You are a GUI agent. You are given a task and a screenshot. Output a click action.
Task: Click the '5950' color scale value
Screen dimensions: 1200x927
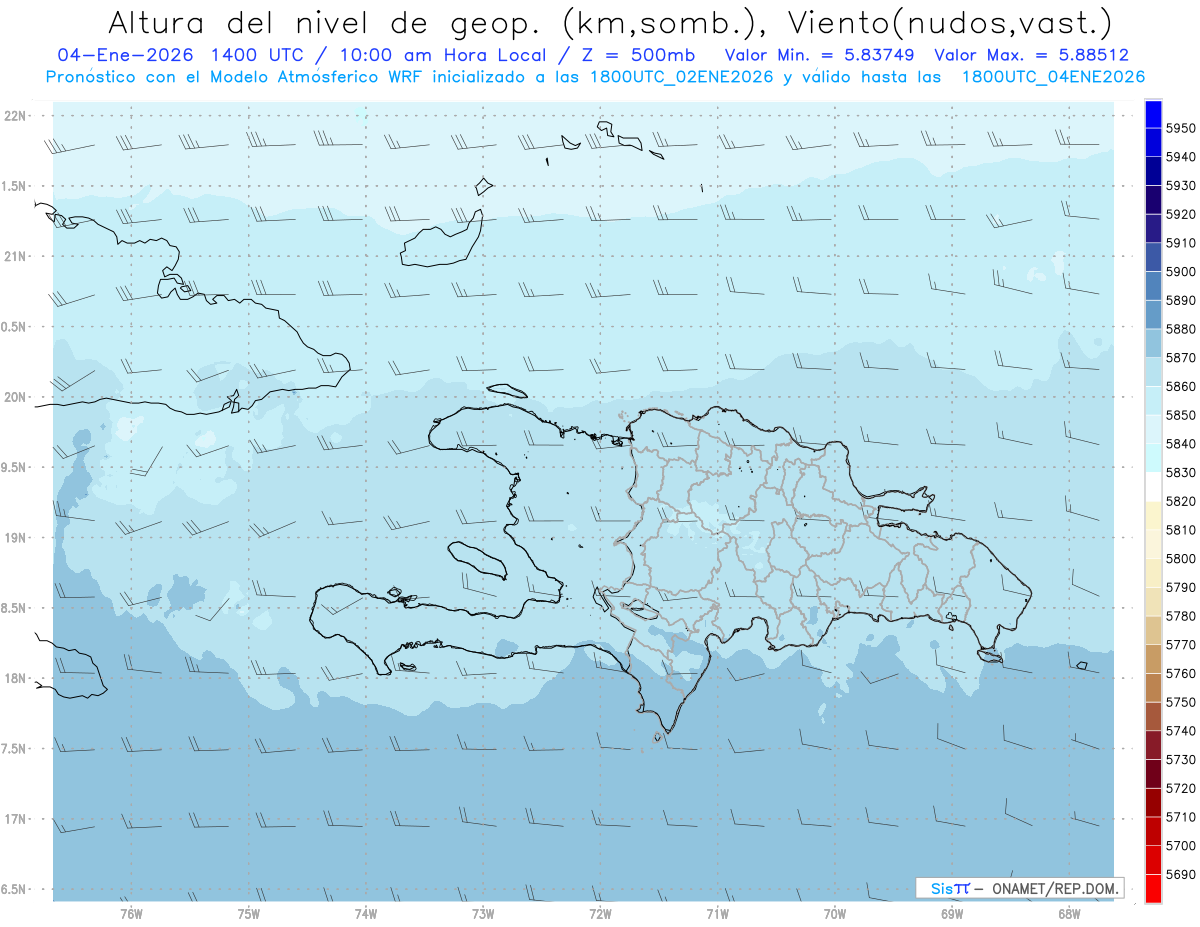click(1180, 128)
